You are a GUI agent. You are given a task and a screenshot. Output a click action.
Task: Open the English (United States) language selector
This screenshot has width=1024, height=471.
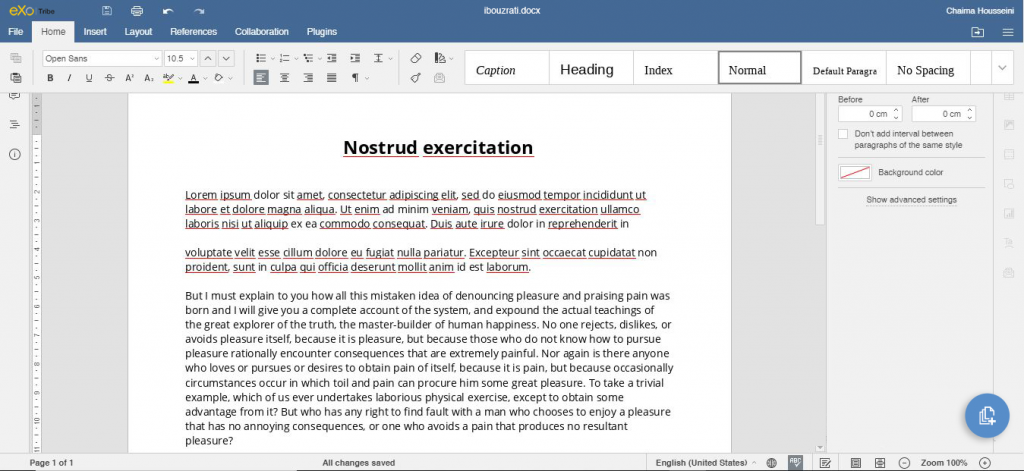click(x=706, y=463)
